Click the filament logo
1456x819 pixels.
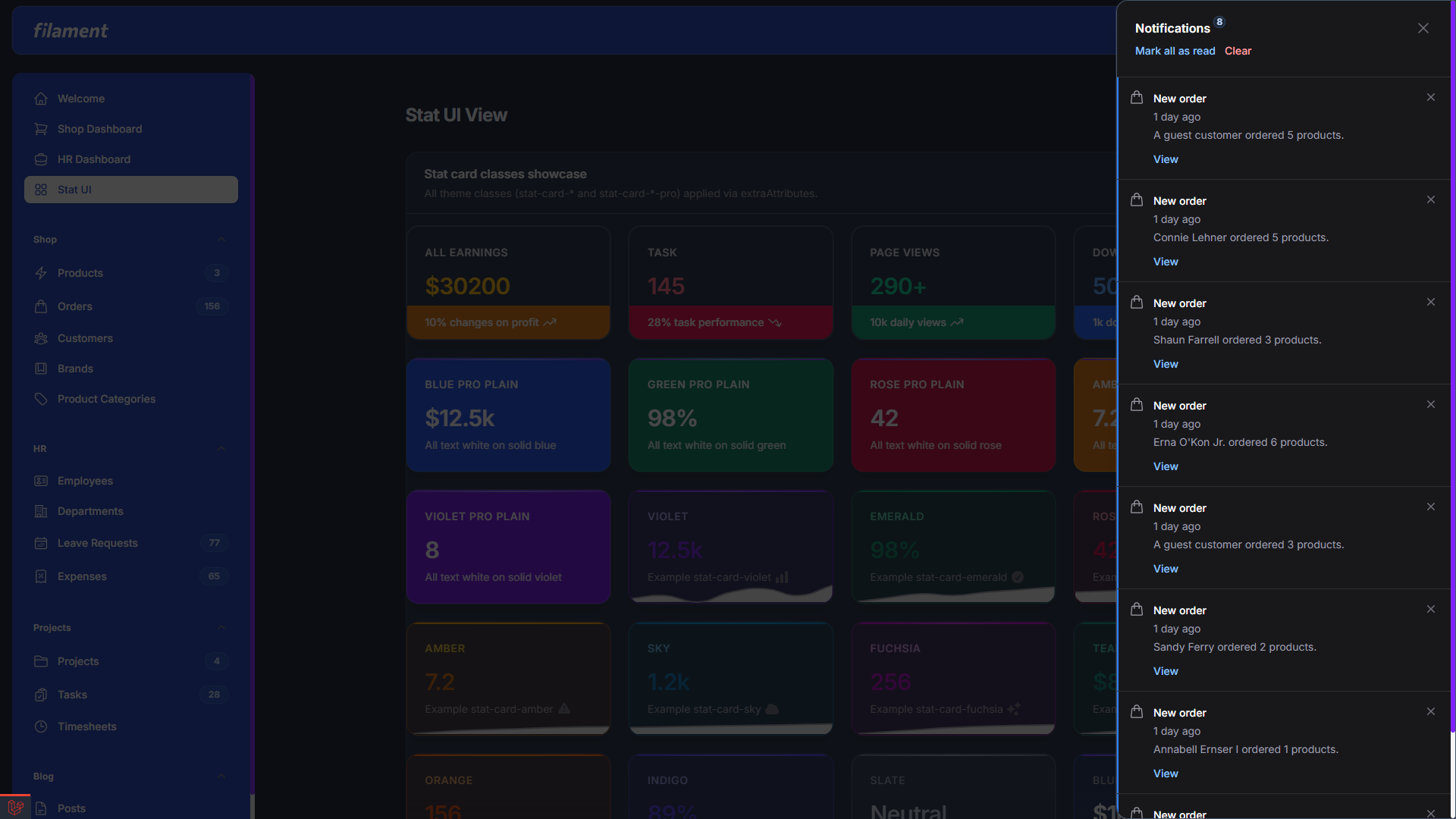(71, 30)
